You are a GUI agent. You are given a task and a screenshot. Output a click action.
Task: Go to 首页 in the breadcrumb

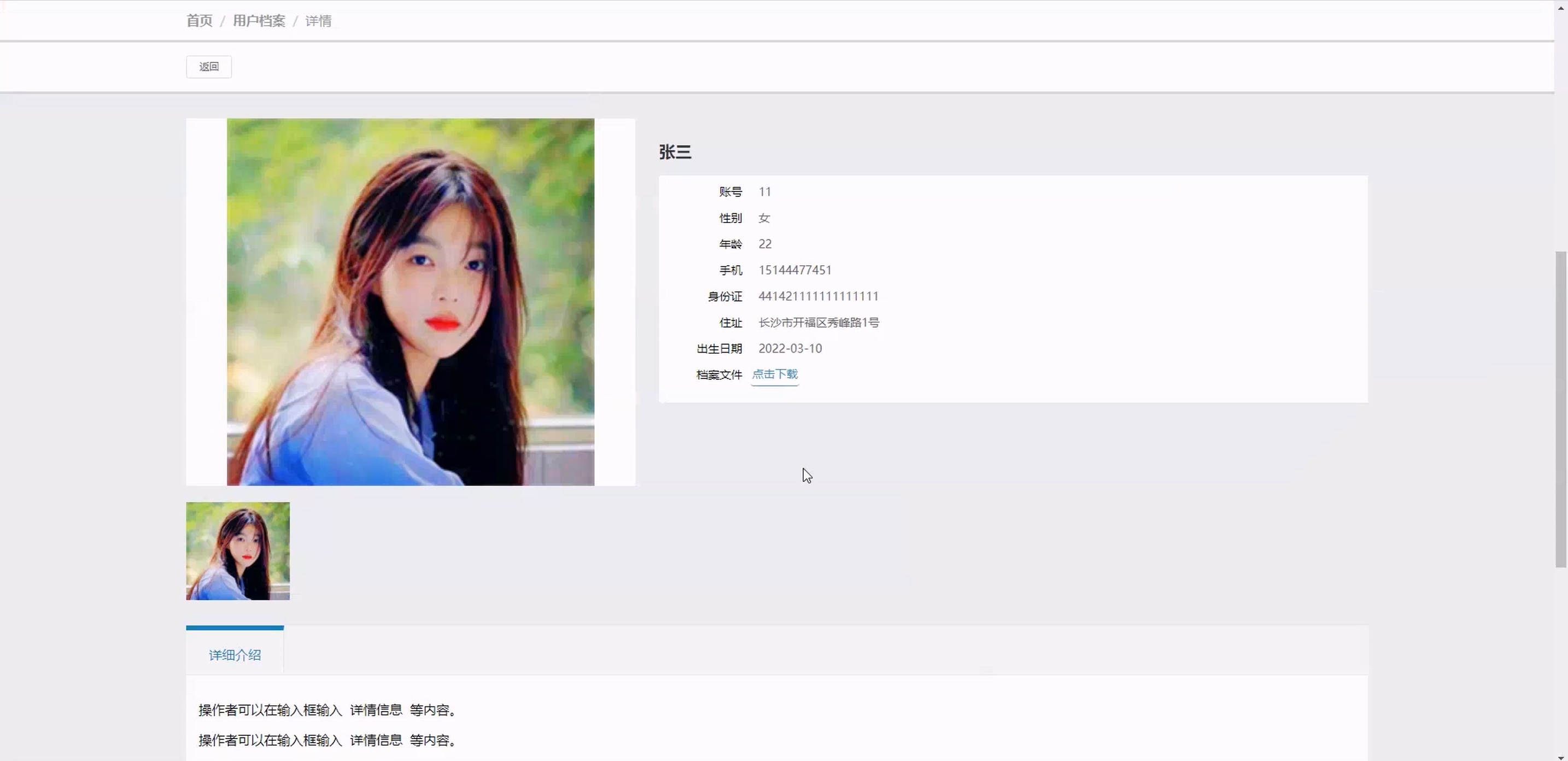(199, 21)
